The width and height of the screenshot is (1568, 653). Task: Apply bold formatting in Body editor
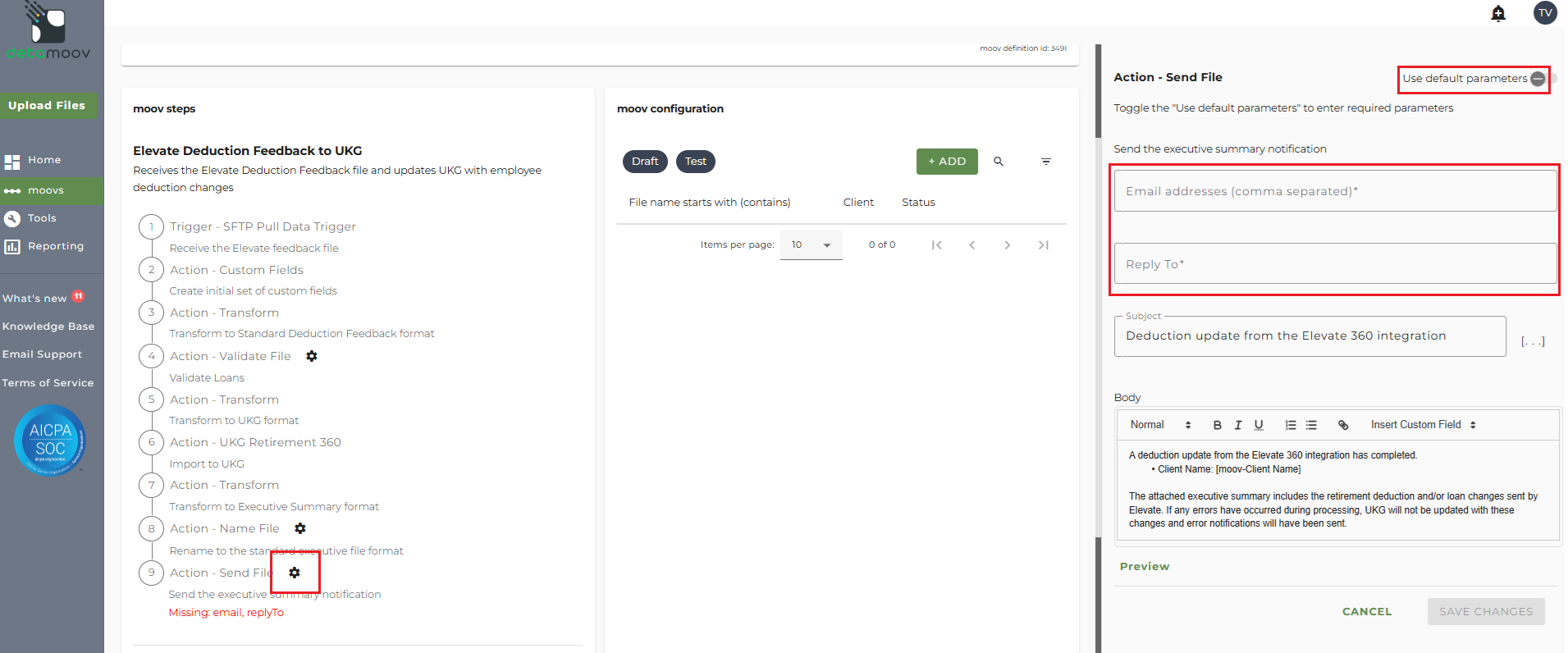1217,425
